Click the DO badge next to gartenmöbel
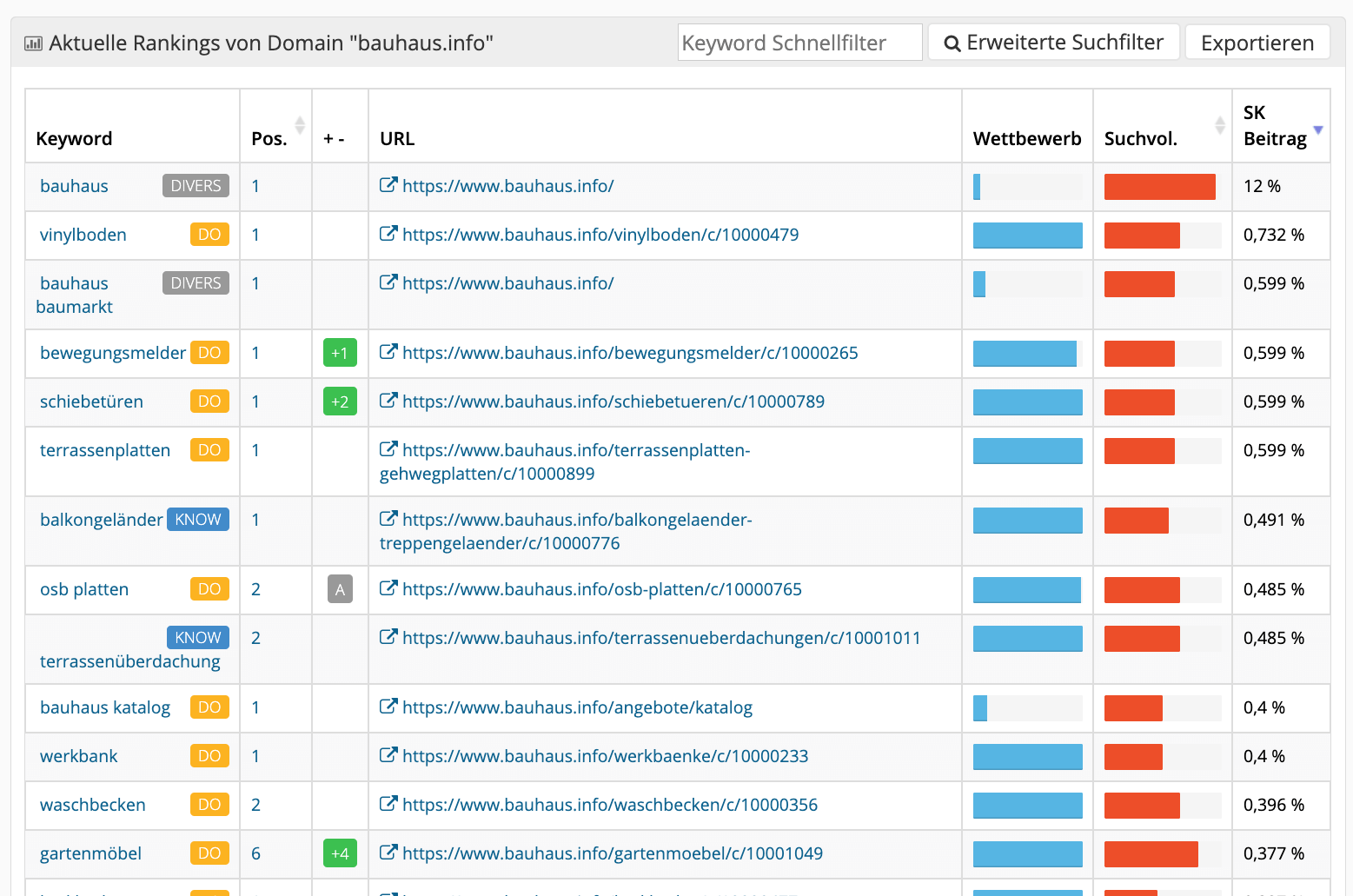The width and height of the screenshot is (1353, 896). pyautogui.click(x=209, y=853)
